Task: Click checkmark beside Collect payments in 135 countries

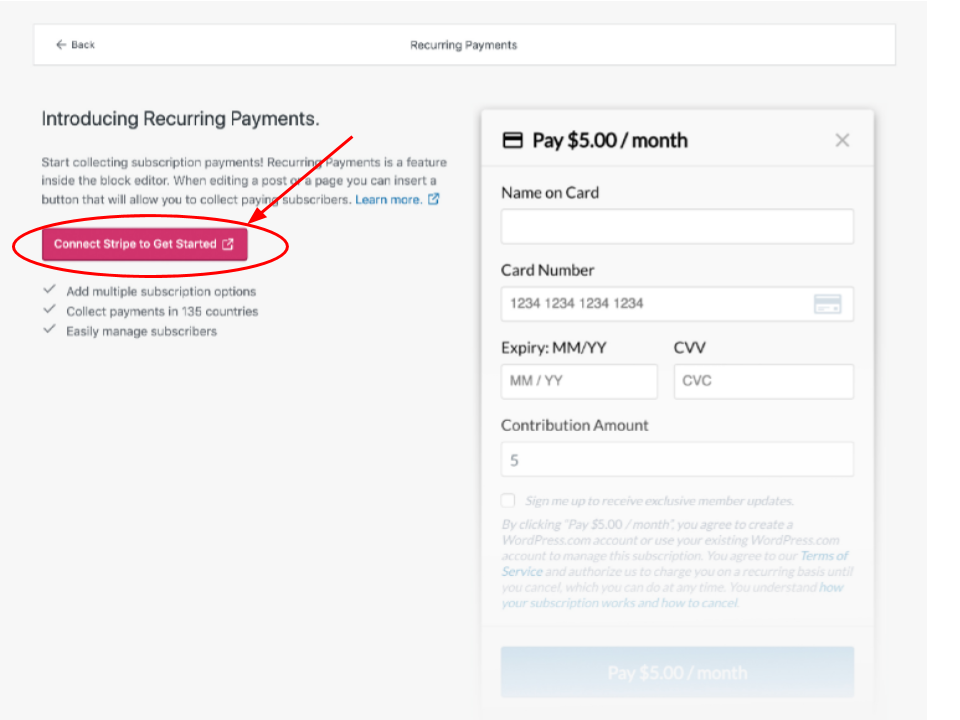Action: click(x=49, y=311)
